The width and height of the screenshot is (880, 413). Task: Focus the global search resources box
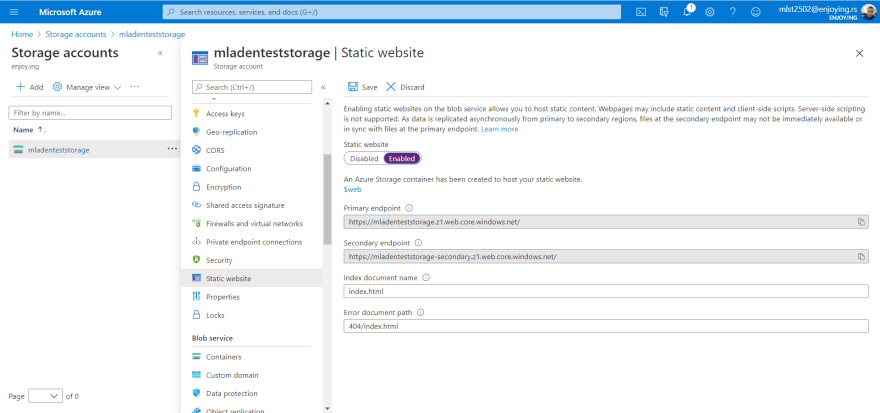click(x=392, y=12)
